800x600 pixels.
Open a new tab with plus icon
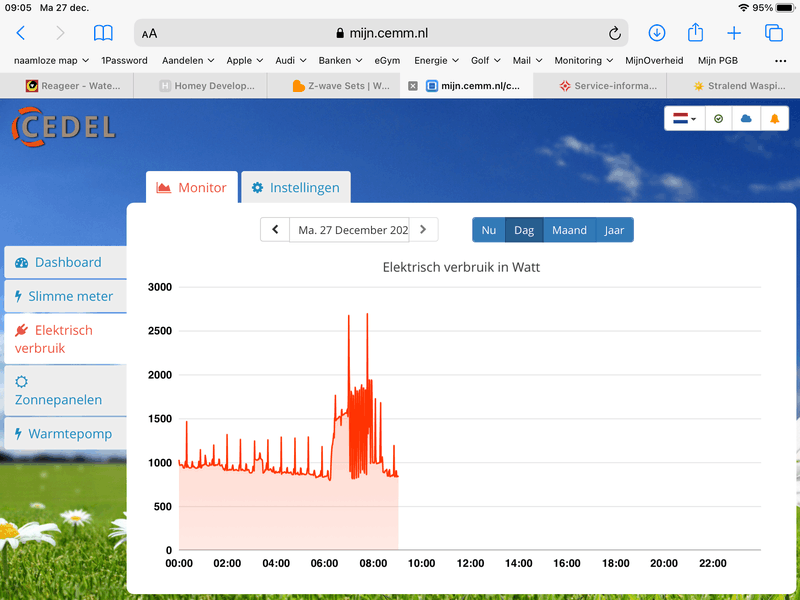734,33
